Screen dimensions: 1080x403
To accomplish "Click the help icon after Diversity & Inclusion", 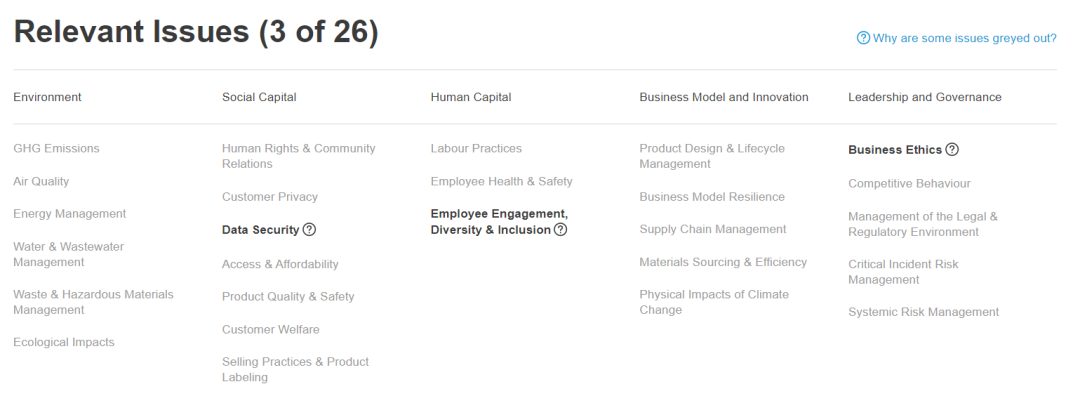I will coord(560,230).
